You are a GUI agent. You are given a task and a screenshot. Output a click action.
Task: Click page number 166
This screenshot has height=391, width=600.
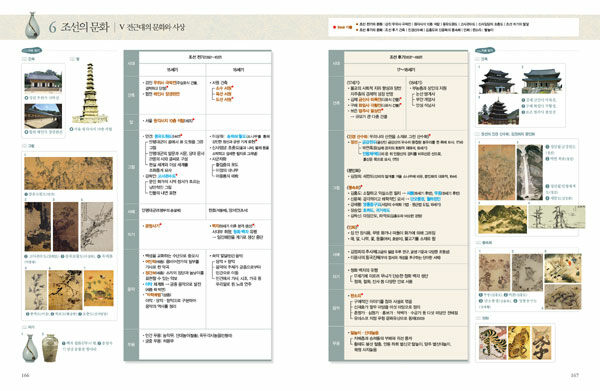pyautogui.click(x=25, y=375)
